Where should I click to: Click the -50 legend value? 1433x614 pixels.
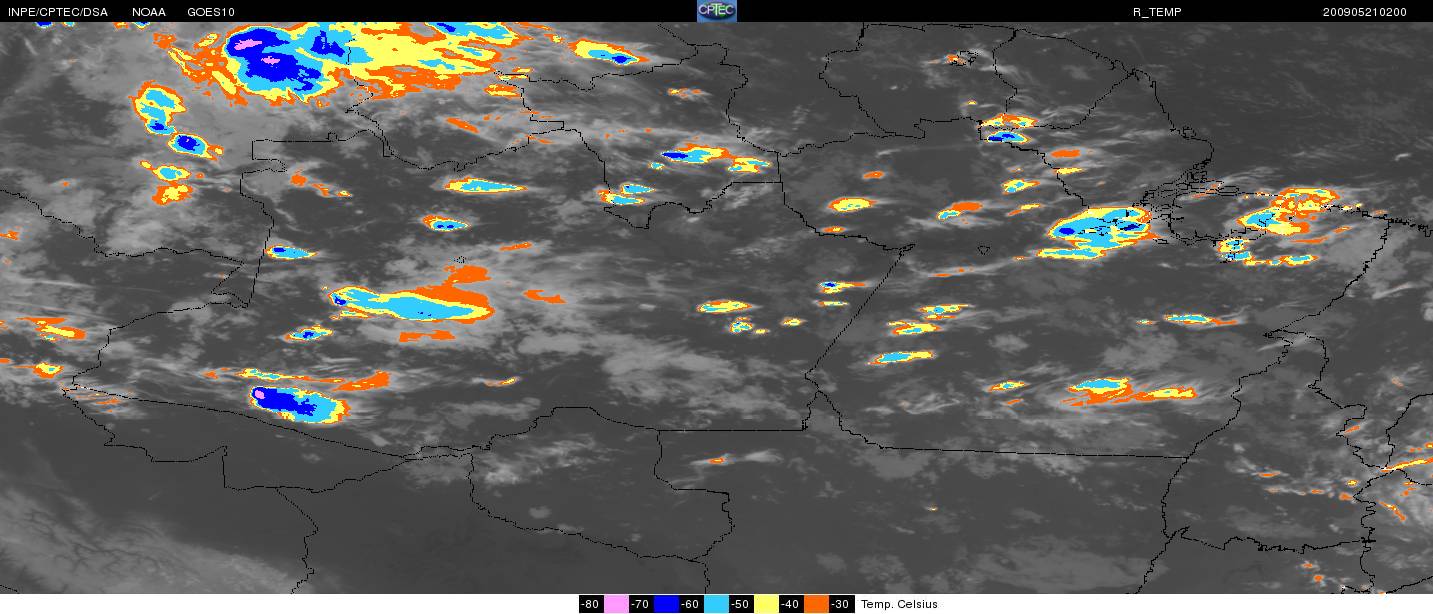point(741,604)
